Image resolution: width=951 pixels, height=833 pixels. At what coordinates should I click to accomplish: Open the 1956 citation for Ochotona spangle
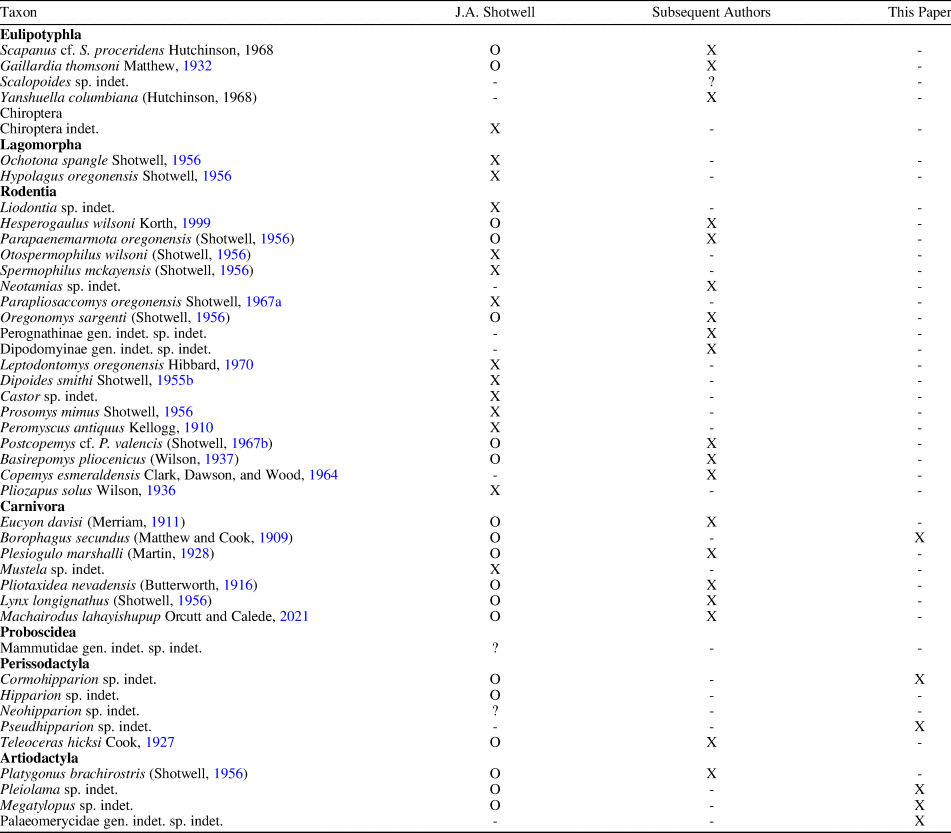186,160
